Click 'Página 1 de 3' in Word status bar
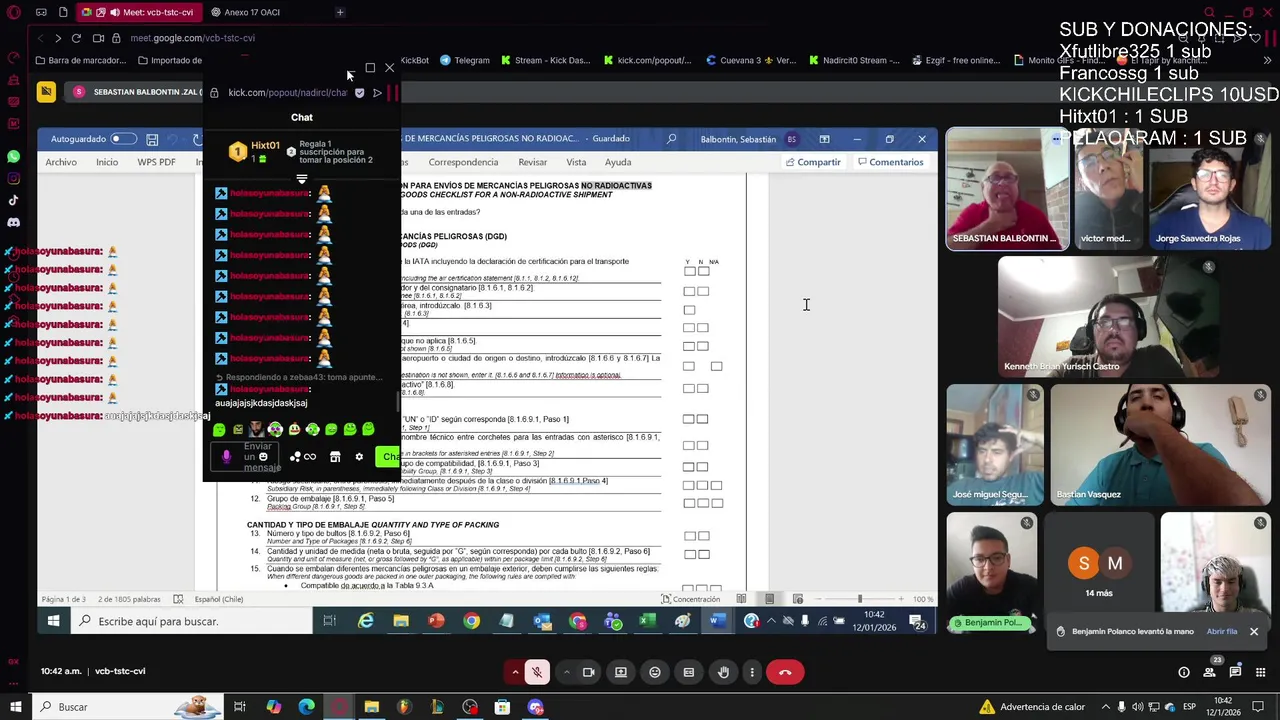This screenshot has width=1280, height=720. (x=63, y=599)
